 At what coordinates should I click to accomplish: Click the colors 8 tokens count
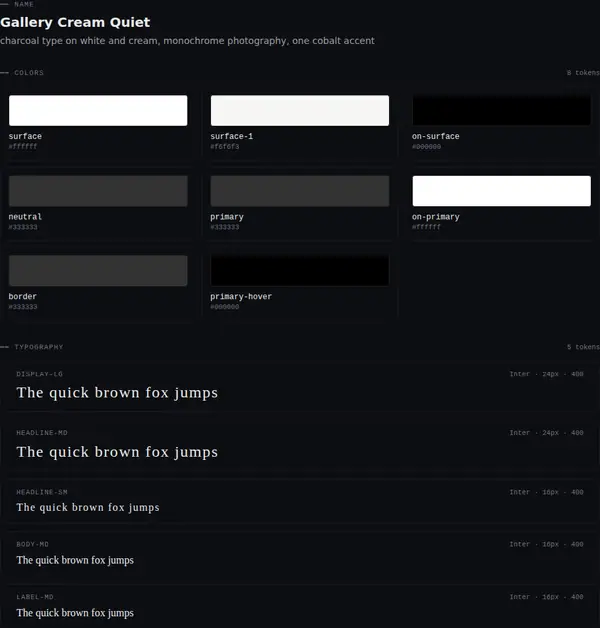[x=583, y=73]
